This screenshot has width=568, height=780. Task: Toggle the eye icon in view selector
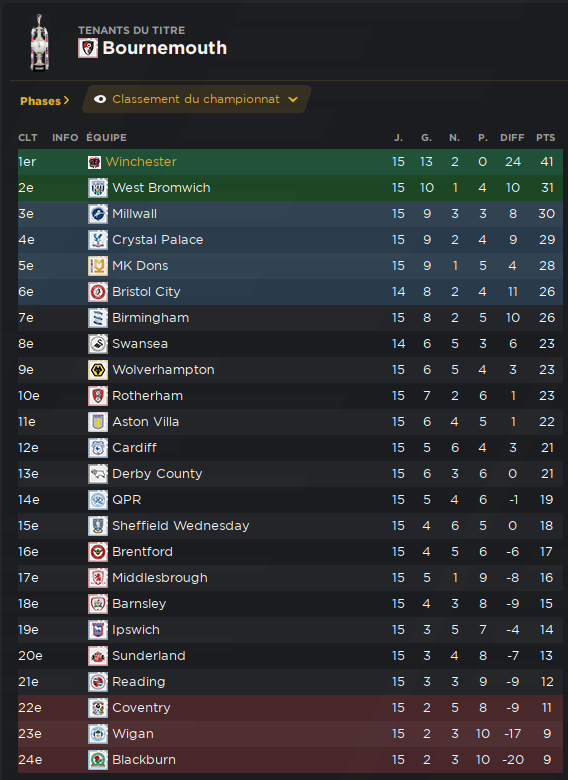(100, 99)
